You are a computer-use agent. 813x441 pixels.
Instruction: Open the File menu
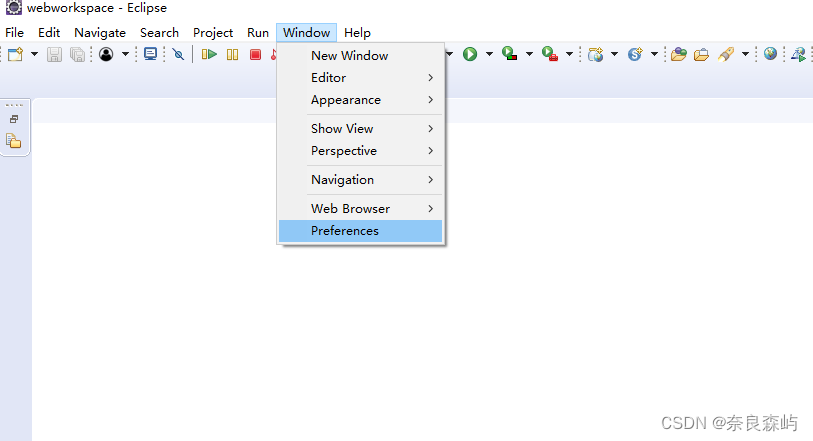point(15,33)
